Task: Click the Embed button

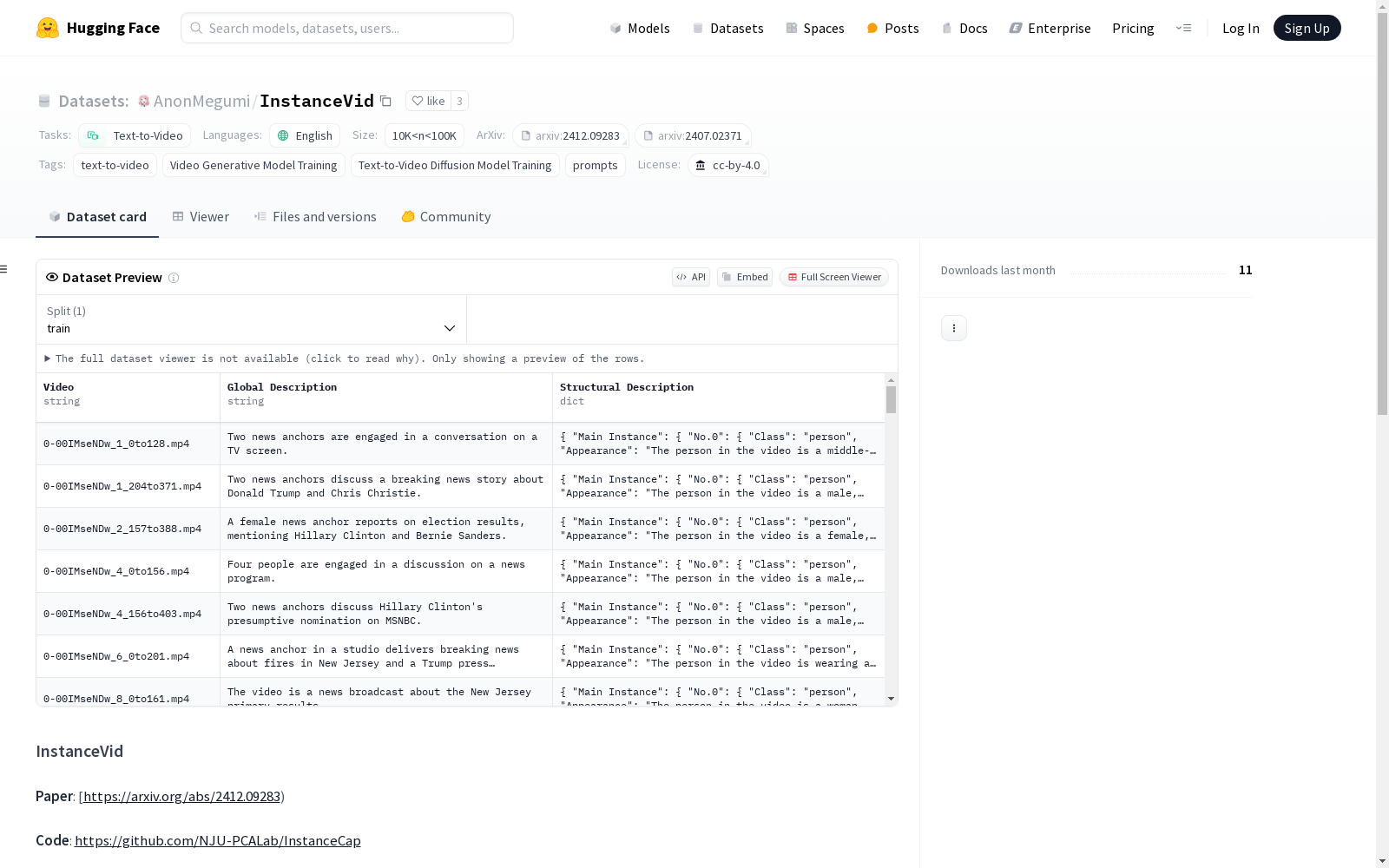Action: click(745, 277)
